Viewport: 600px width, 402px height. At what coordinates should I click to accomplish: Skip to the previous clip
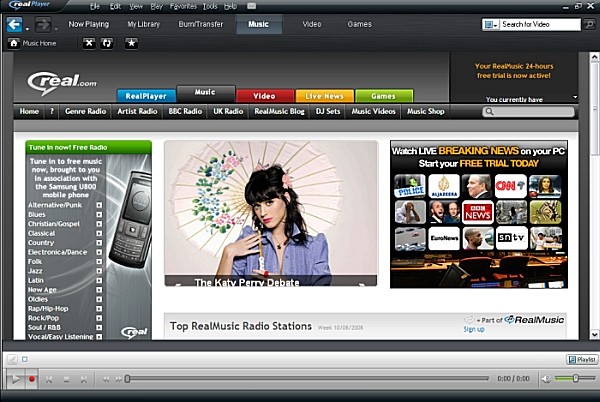(x=49, y=379)
